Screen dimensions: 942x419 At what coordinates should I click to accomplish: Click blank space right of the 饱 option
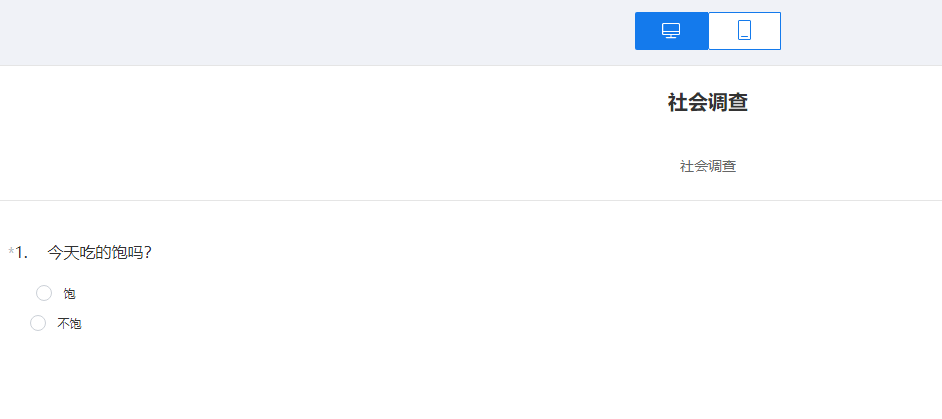pos(400,293)
